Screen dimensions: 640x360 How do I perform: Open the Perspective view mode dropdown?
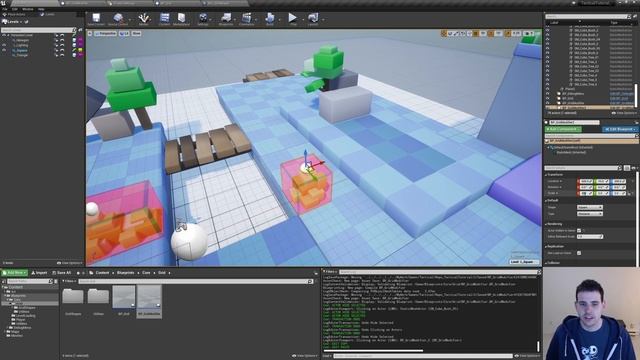[106, 33]
